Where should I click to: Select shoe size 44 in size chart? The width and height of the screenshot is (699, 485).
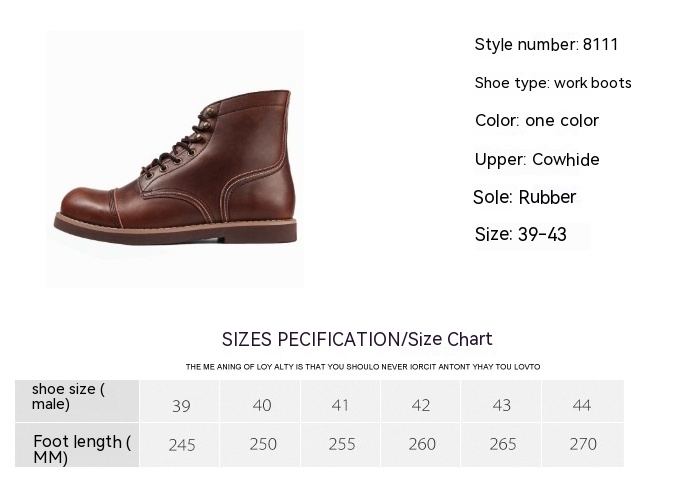[x=582, y=405]
